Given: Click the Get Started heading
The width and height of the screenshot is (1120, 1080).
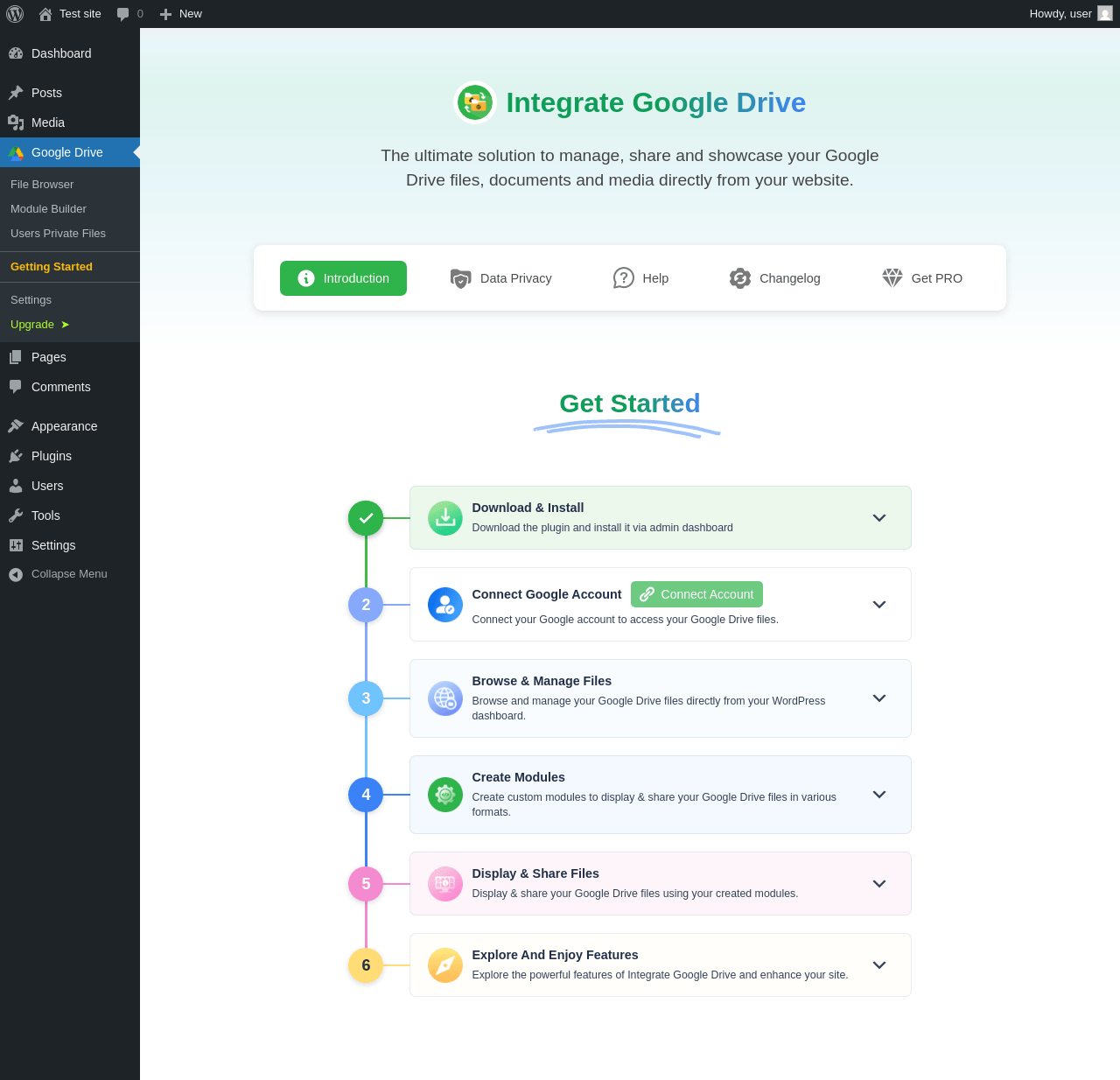Looking at the screenshot, I should coord(630,403).
